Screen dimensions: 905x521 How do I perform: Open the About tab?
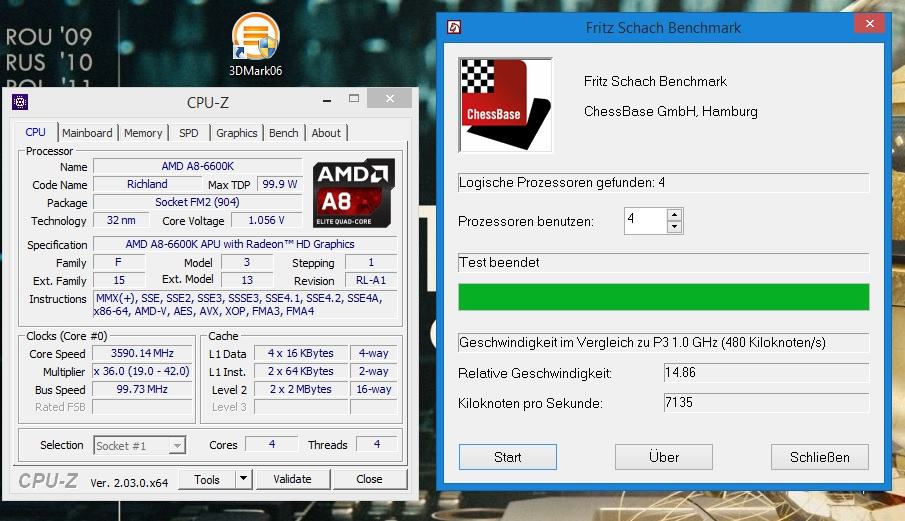[x=326, y=133]
